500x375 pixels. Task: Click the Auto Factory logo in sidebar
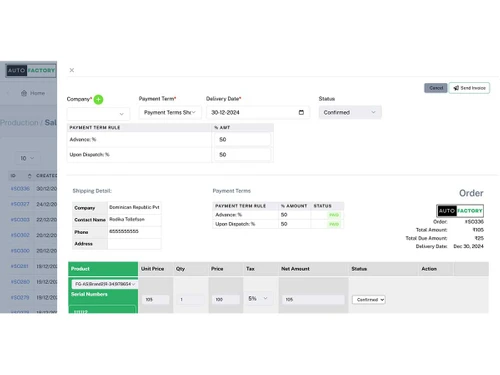tap(31, 70)
